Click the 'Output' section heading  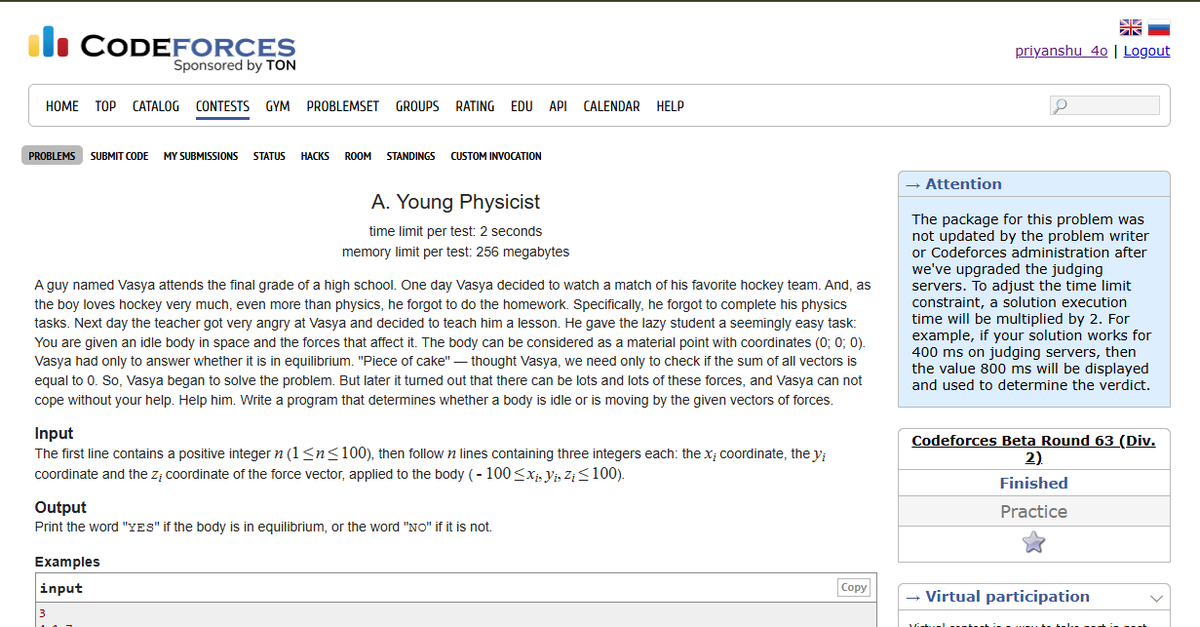pos(61,507)
